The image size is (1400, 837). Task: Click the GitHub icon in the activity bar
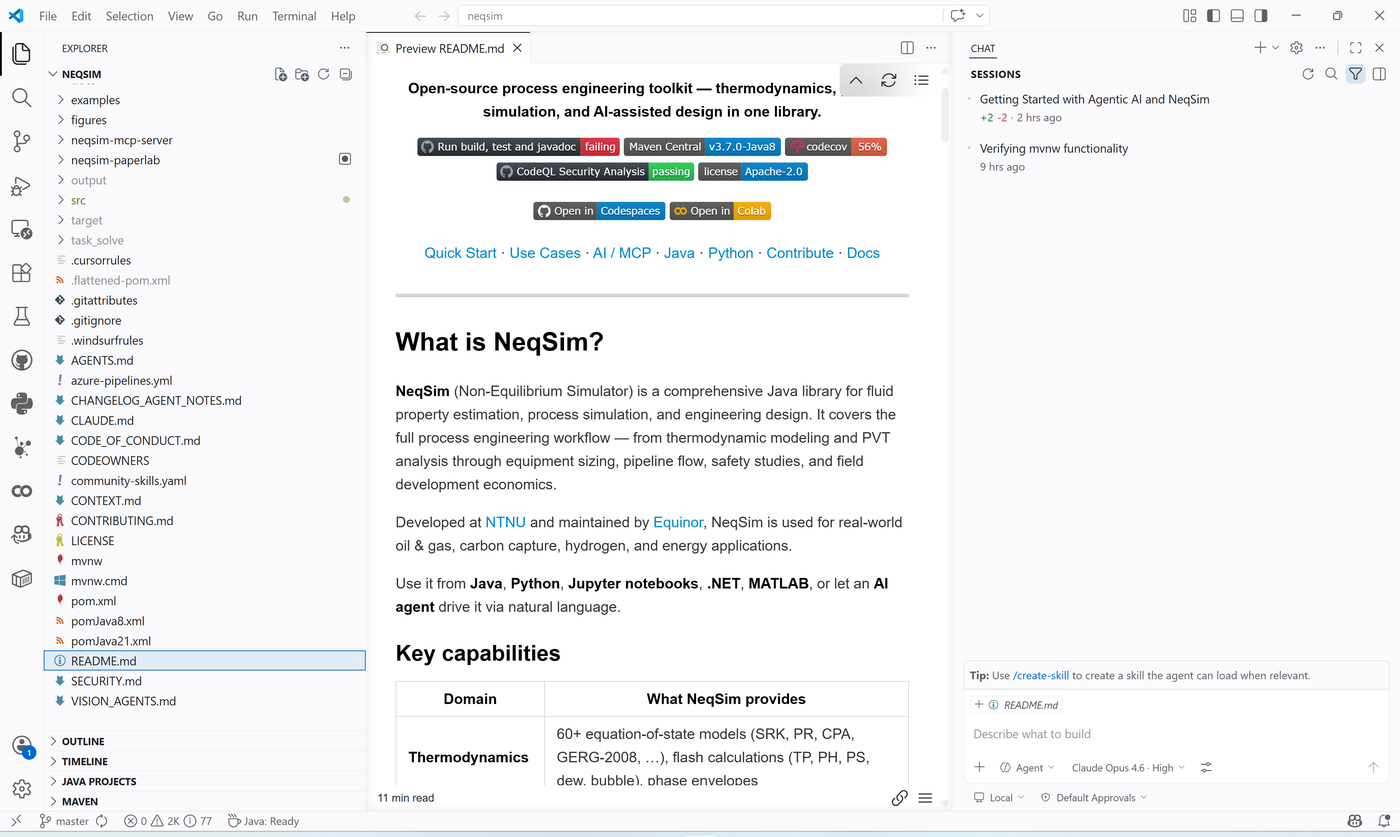pyautogui.click(x=22, y=360)
